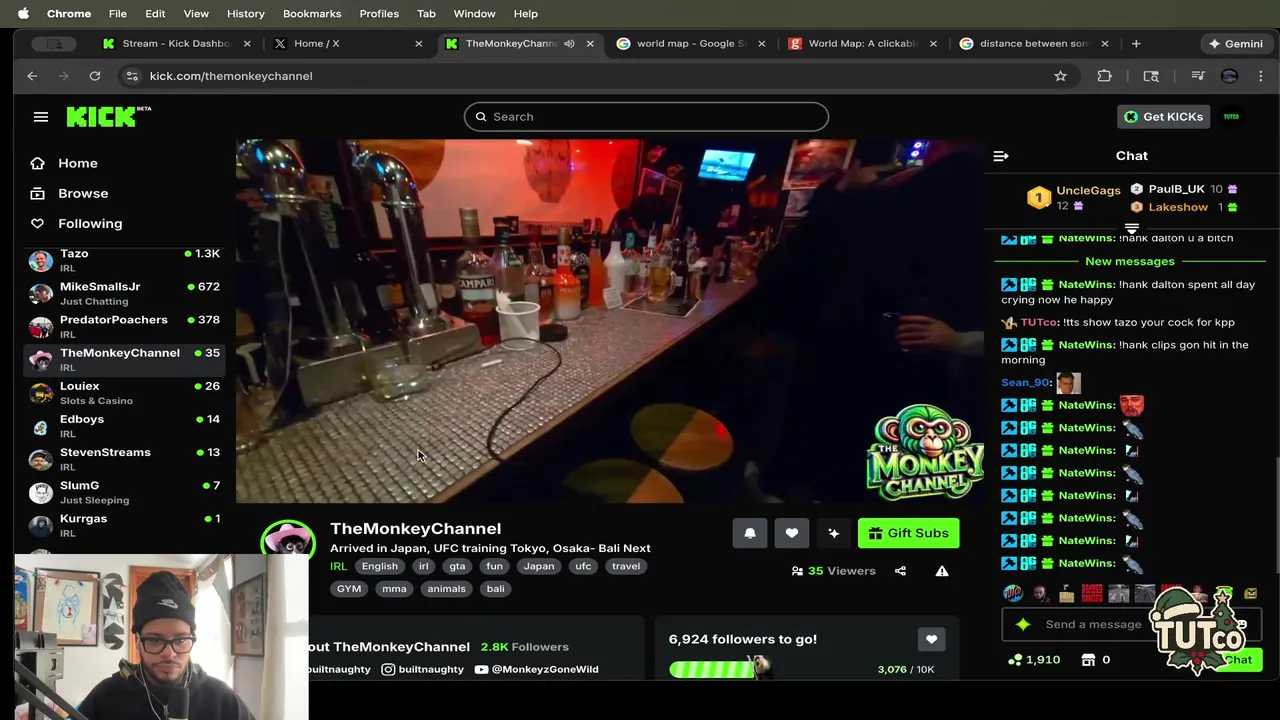Open Chrome three-dot menu
This screenshot has width=1280, height=720.
pyautogui.click(x=1260, y=76)
